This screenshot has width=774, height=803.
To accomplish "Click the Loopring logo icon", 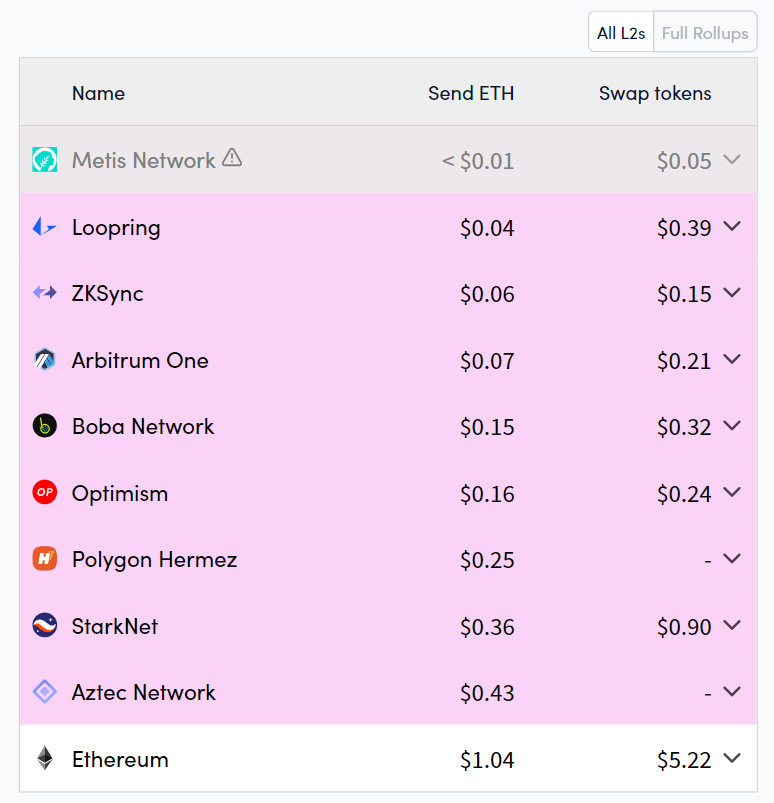I will coord(44,227).
